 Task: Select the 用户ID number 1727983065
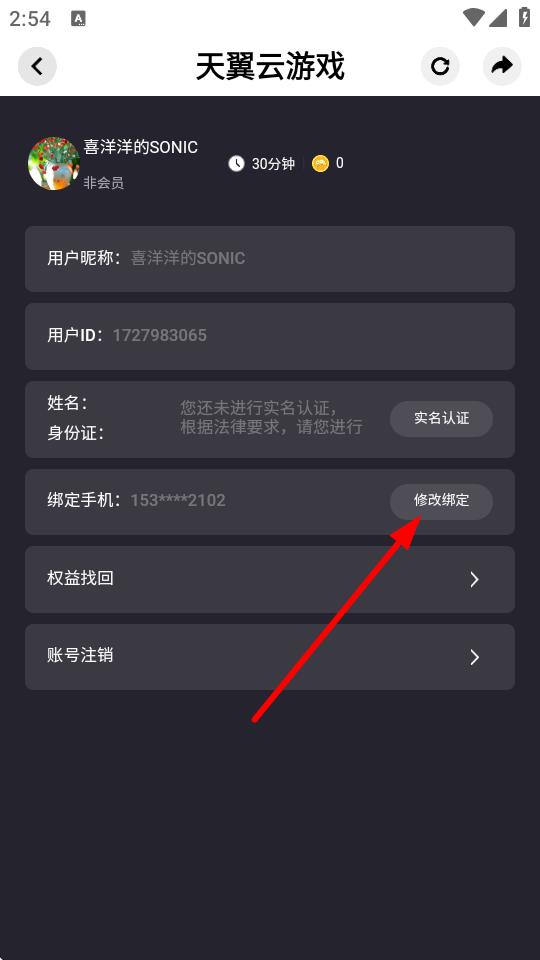(160, 336)
